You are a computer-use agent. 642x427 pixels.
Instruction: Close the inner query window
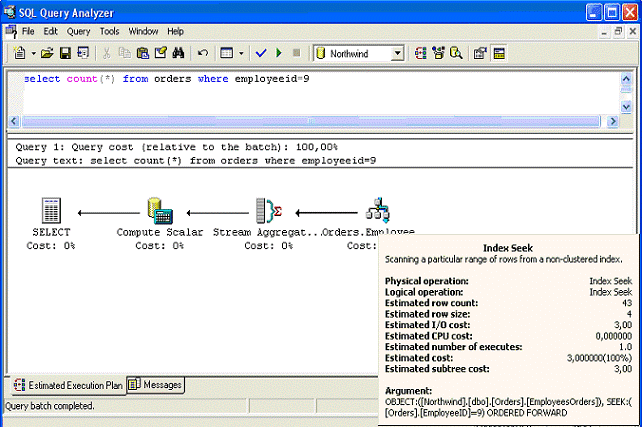pos(633,32)
